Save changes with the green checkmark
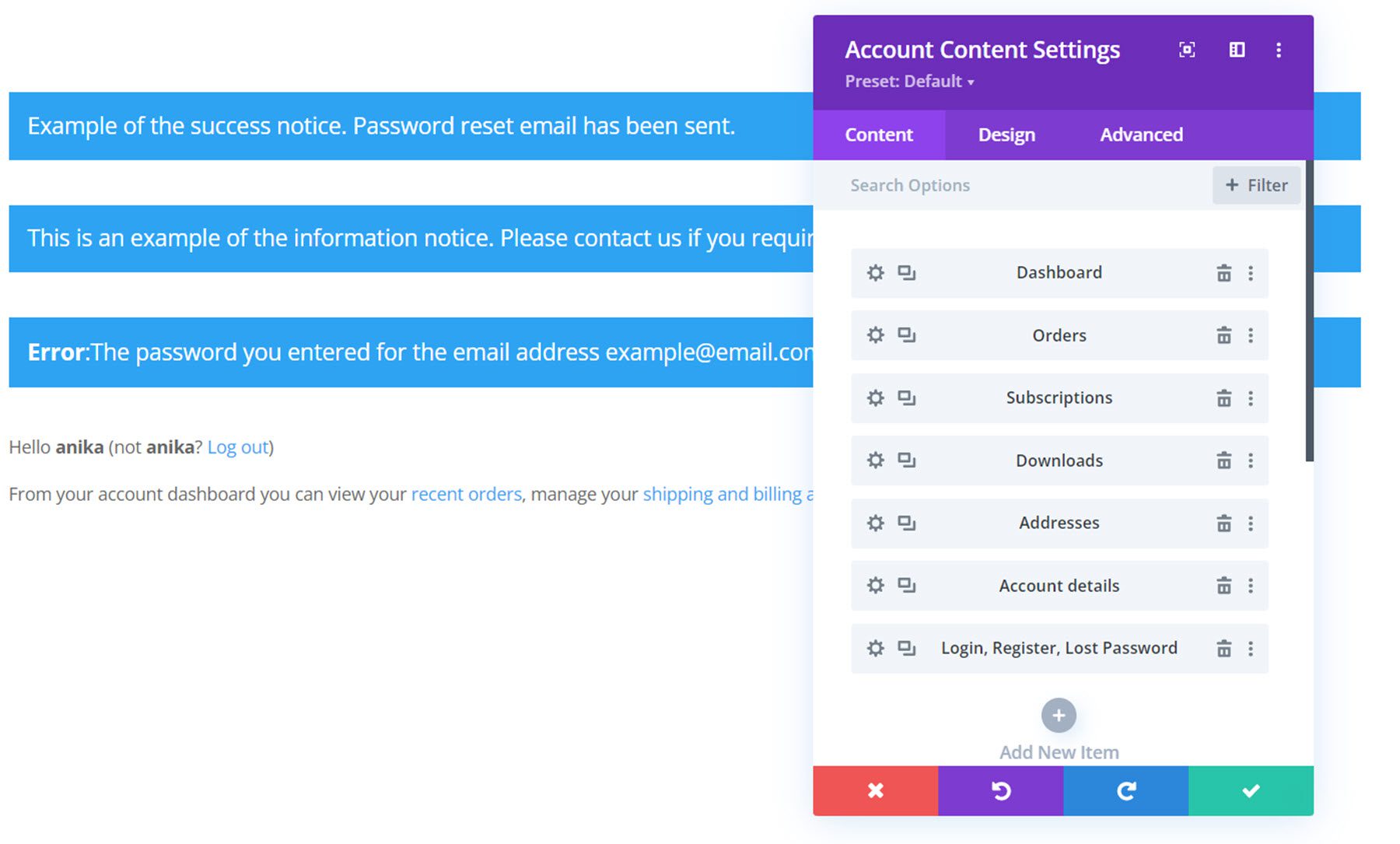Viewport: 1400px width, 844px height. [1251, 791]
